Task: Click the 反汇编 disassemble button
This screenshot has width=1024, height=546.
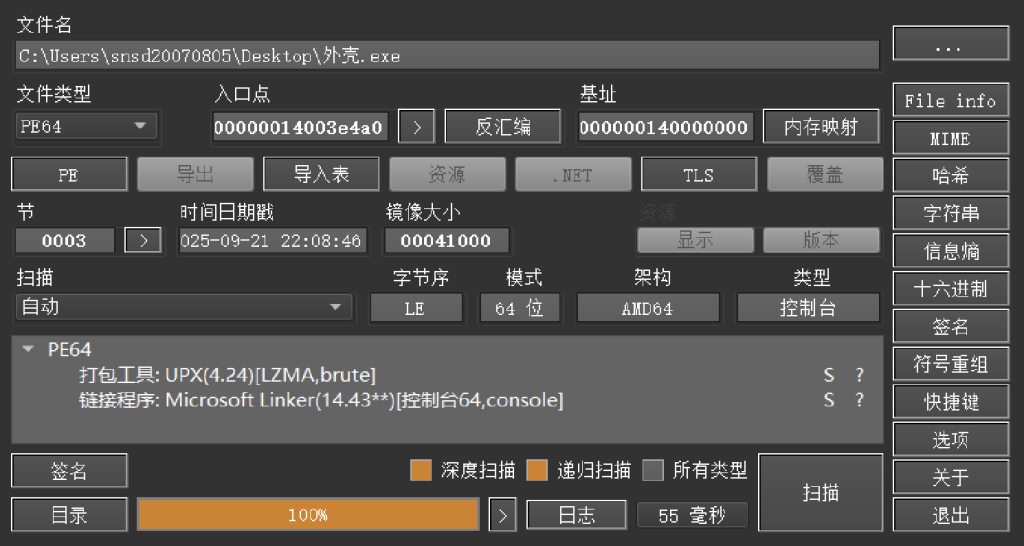Action: pyautogui.click(x=503, y=127)
